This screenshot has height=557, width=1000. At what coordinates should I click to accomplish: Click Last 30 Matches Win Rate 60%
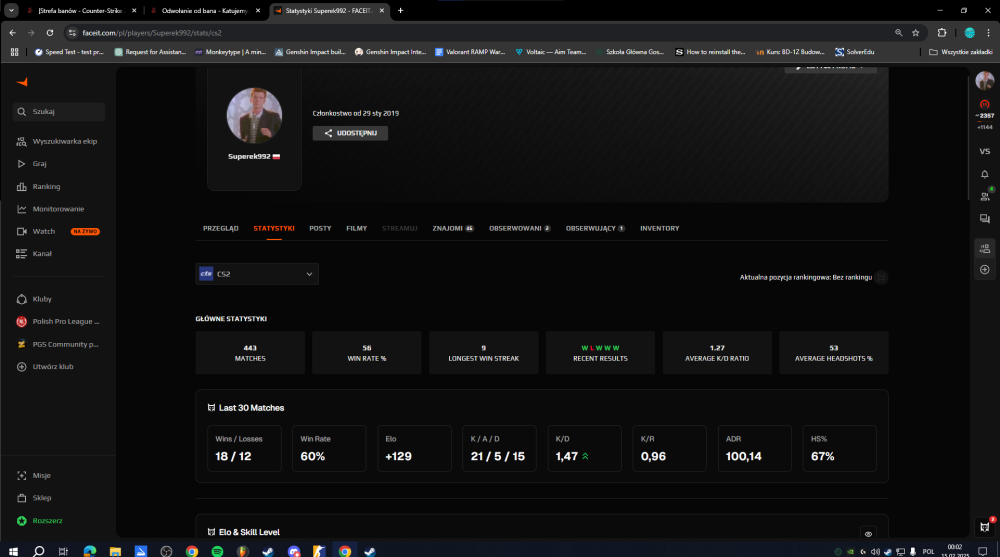(329, 449)
